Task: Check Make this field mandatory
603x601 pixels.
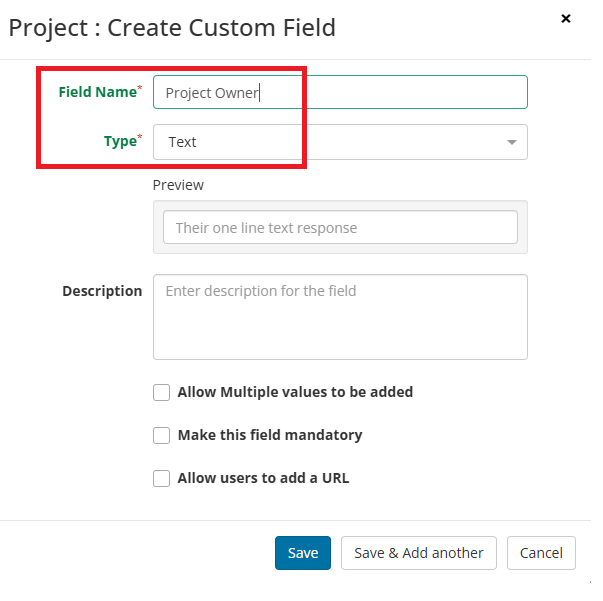Action: 162,435
